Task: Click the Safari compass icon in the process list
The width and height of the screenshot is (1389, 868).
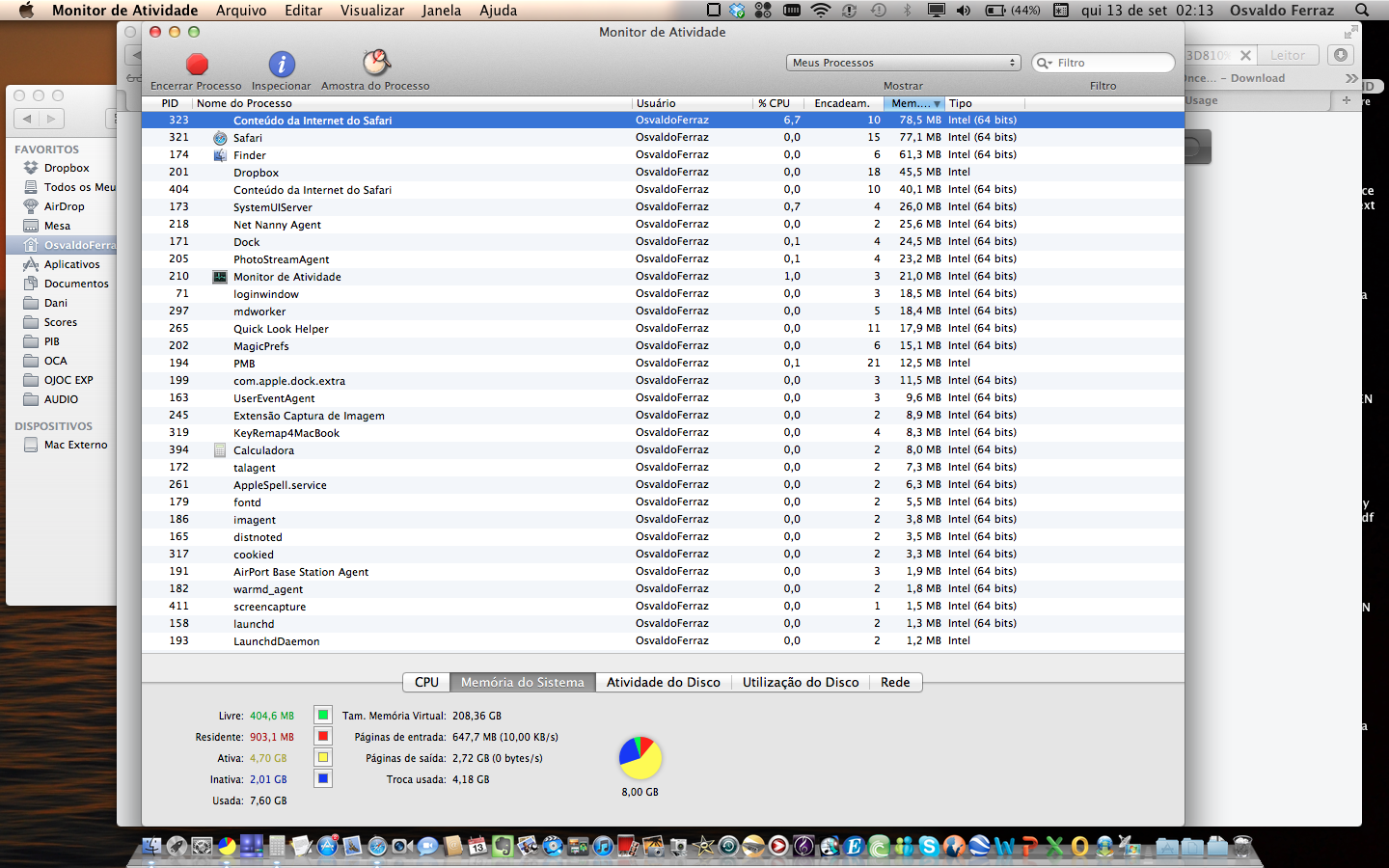Action: click(220, 138)
